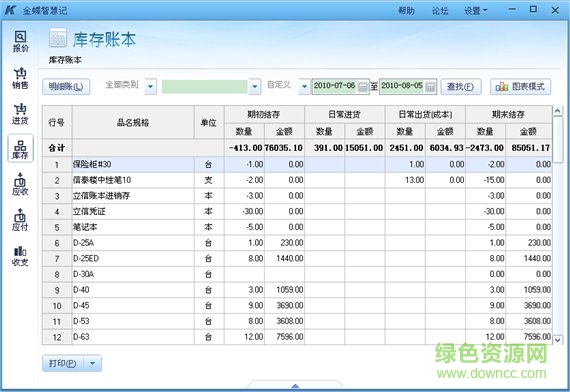Open end date calendar picker icon
The image size is (570, 392).
point(430,87)
